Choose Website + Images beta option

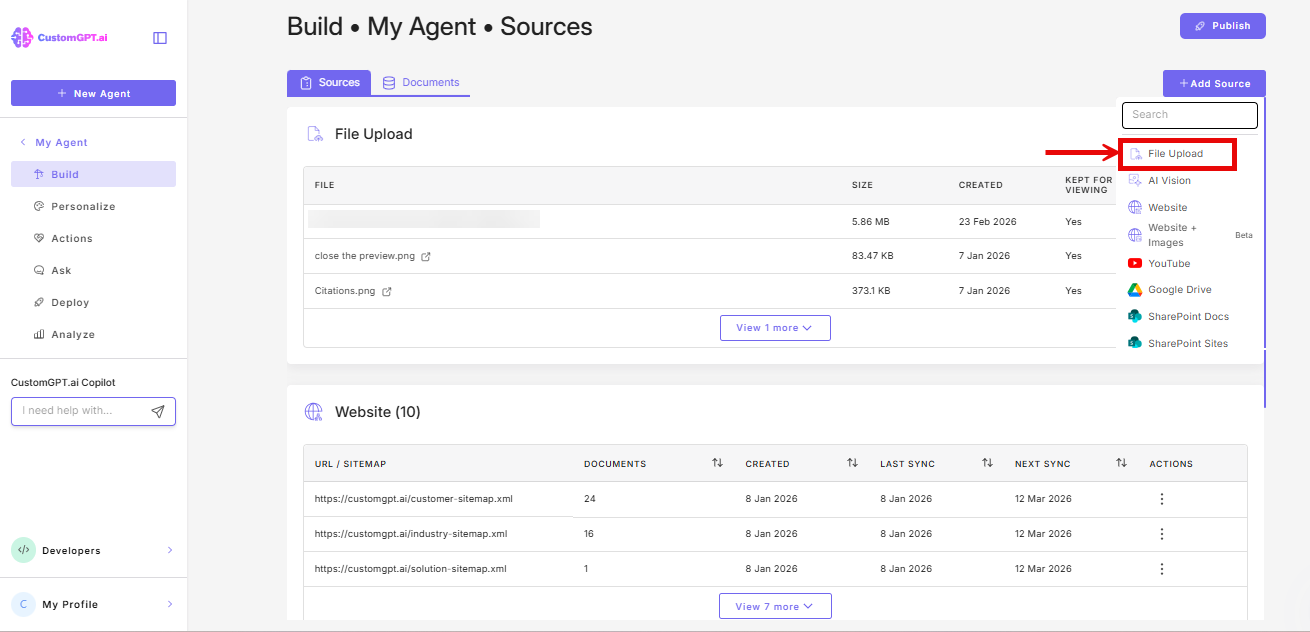(1190, 235)
